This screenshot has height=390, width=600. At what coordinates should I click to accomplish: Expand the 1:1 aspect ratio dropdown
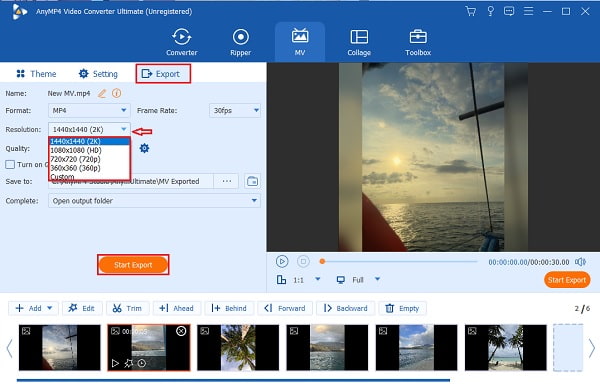[318, 279]
